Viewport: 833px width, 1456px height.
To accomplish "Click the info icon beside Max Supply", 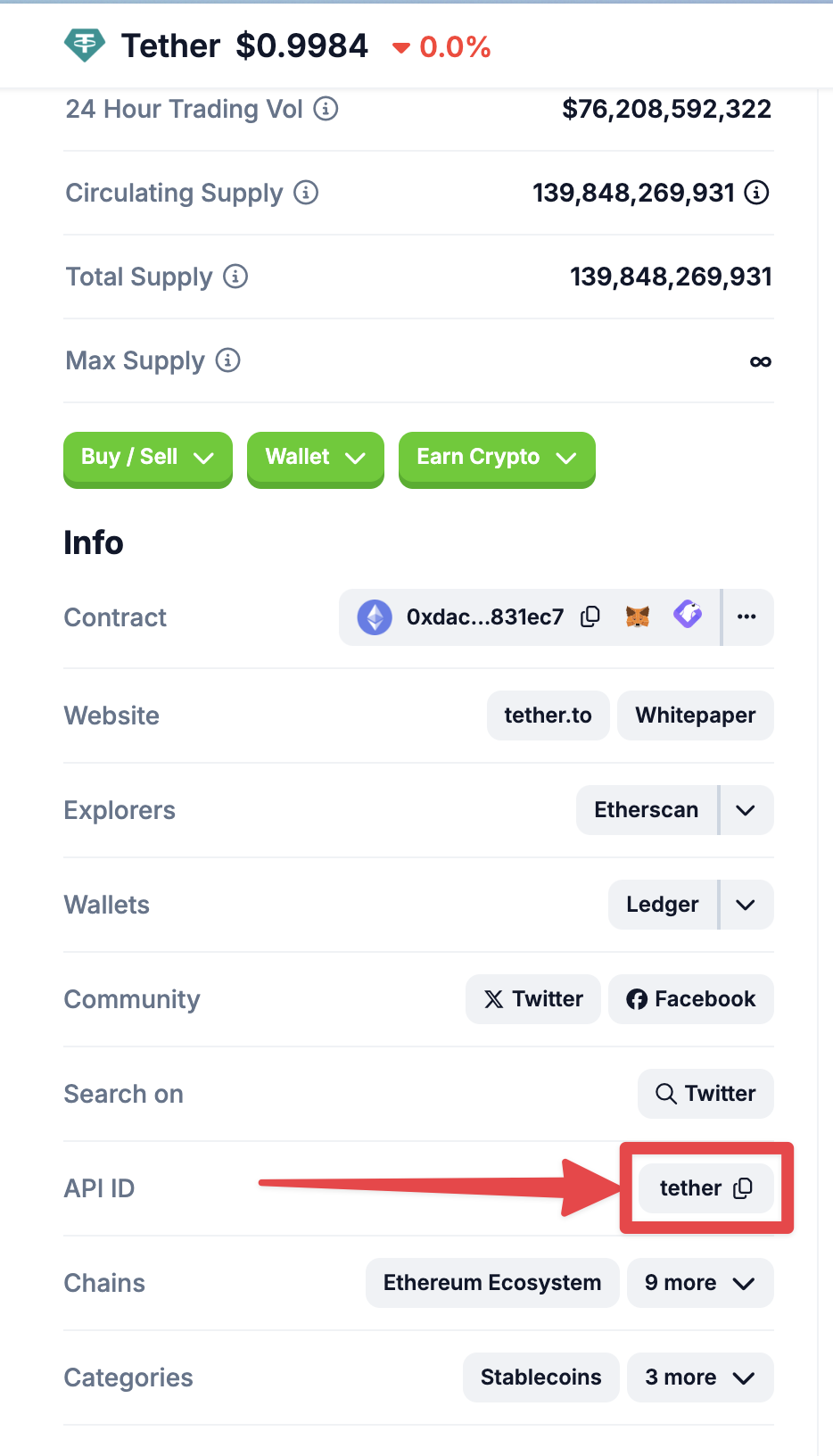I will click(229, 360).
